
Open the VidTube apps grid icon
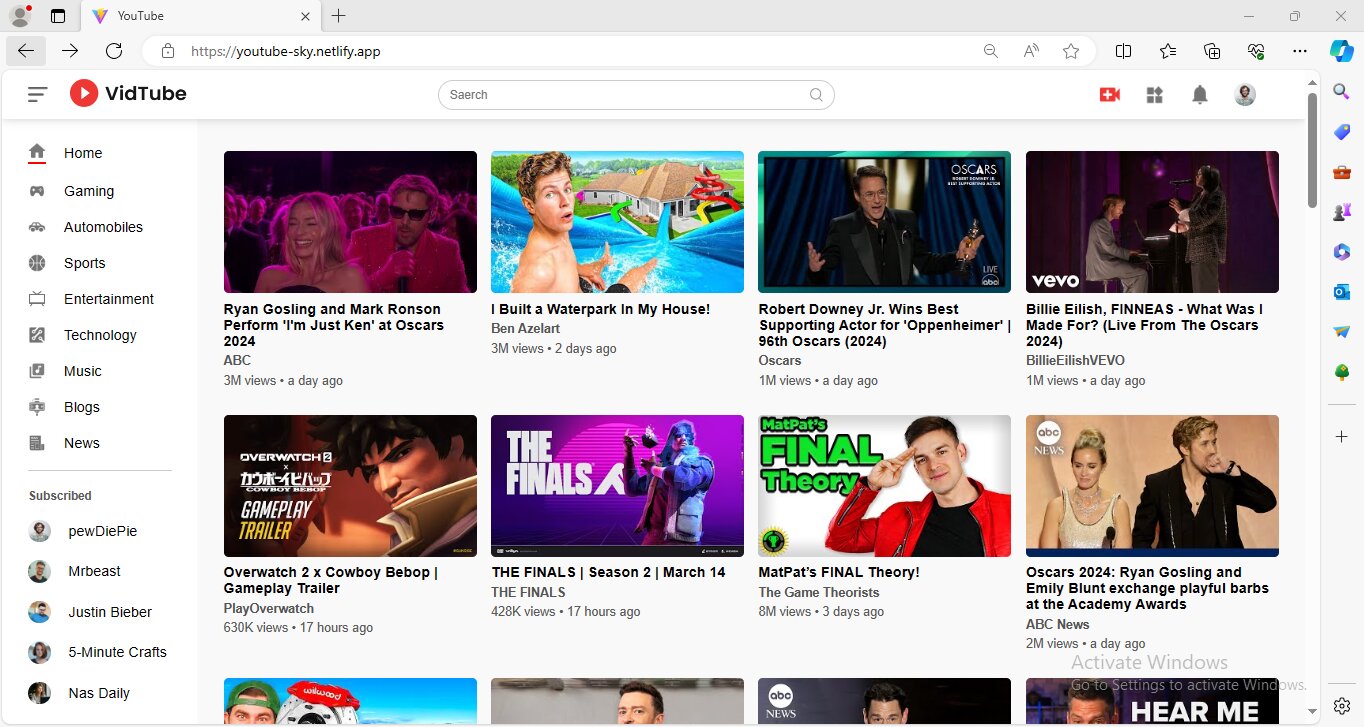(x=1155, y=94)
